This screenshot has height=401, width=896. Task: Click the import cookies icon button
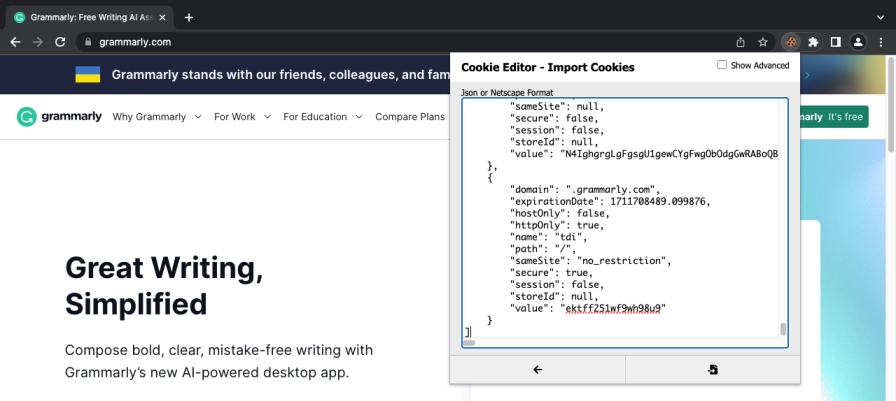(713, 370)
